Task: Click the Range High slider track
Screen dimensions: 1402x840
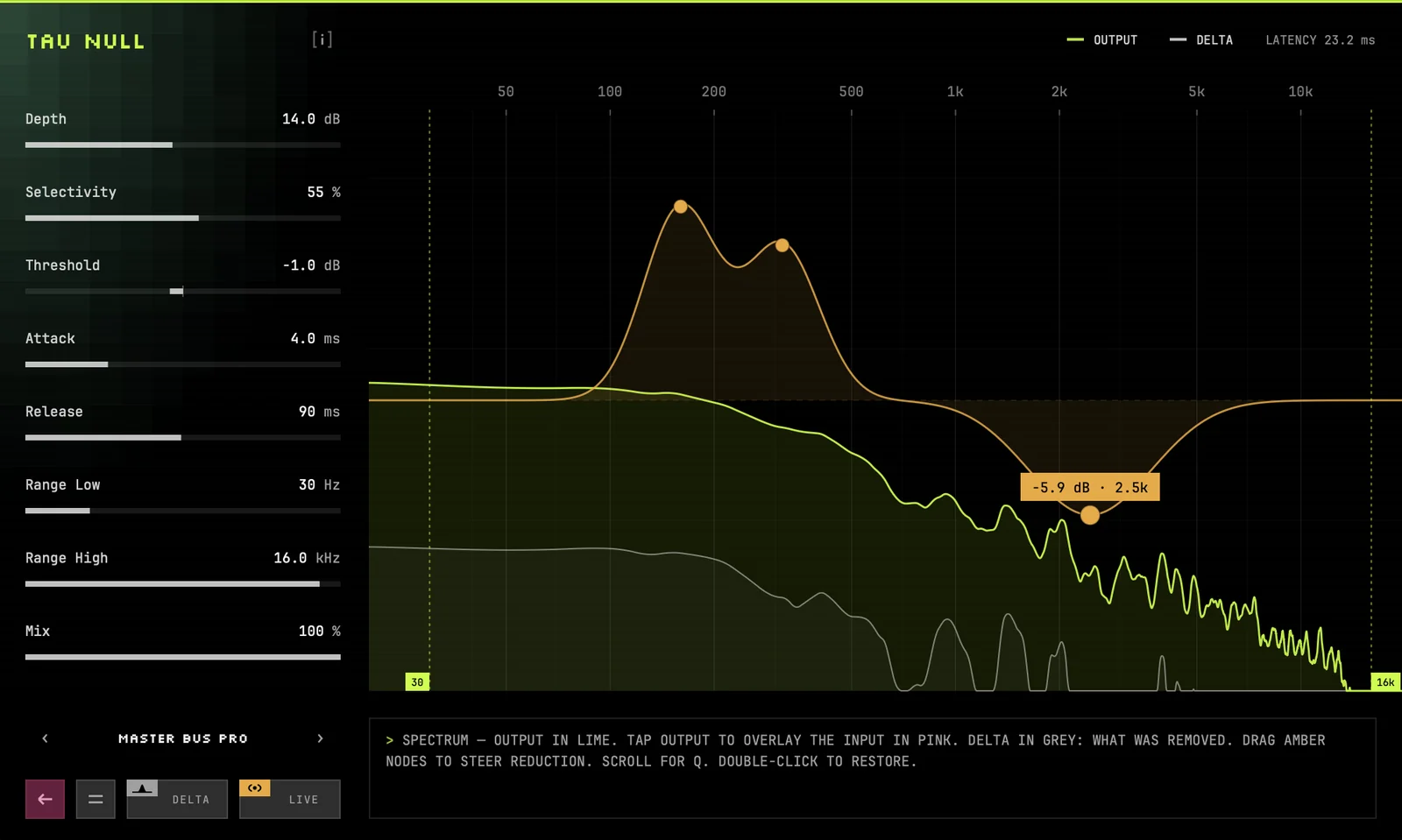Action: [183, 583]
